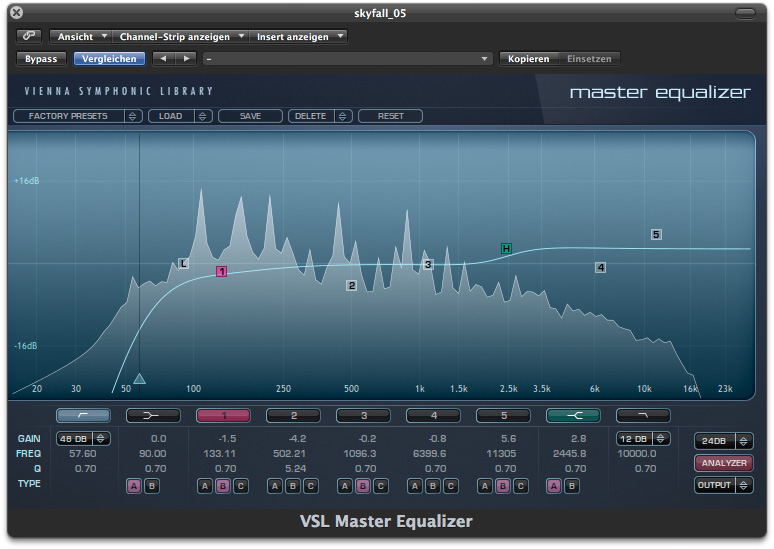Toggle the Vergleichen compare button
The image size is (774, 549).
(x=109, y=59)
